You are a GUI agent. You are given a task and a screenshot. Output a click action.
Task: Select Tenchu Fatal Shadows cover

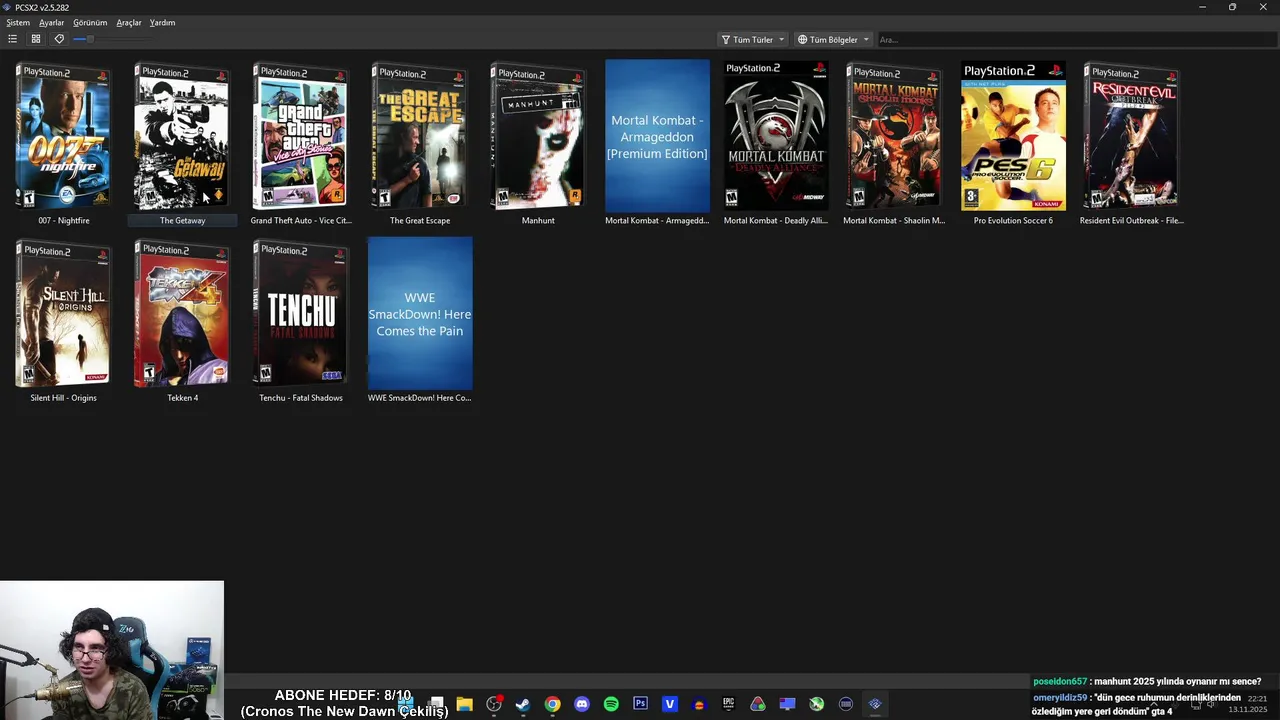300,313
